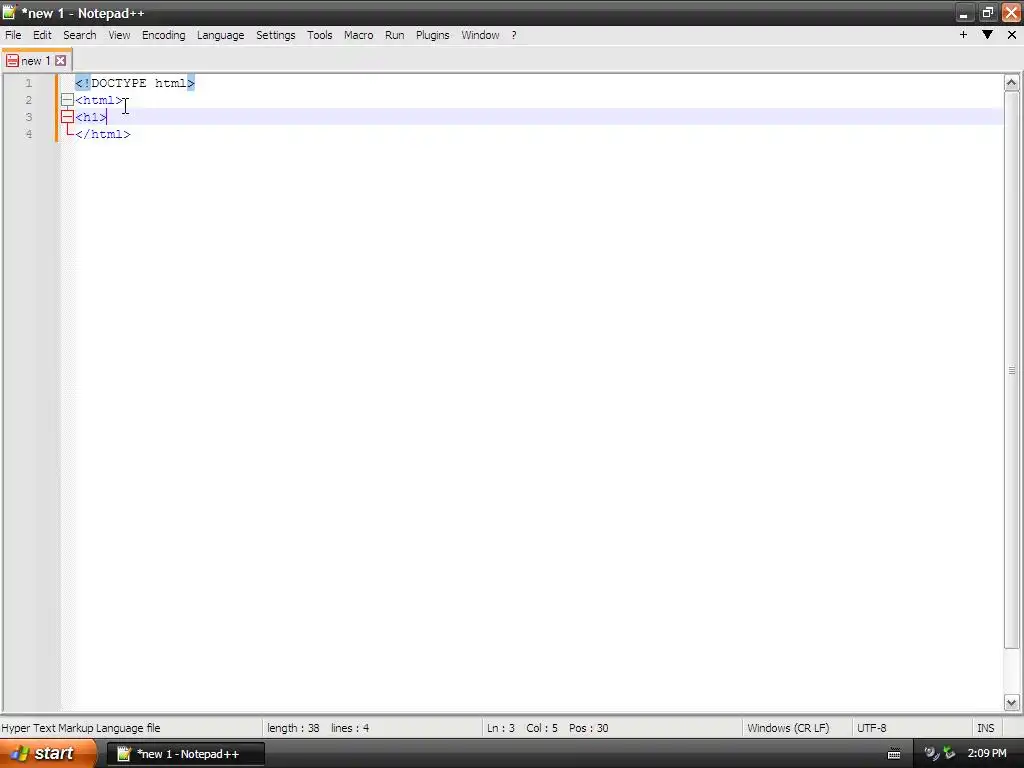Click the 2:09 PM clock
1024x768 pixels.
tap(987, 754)
